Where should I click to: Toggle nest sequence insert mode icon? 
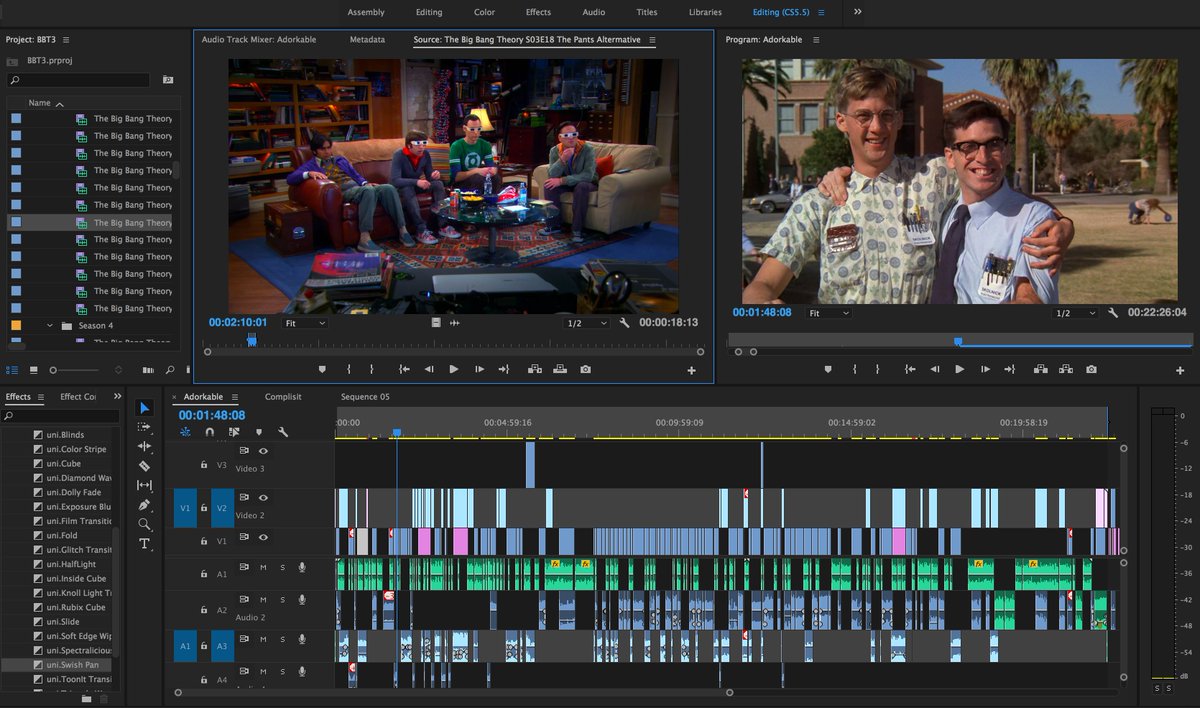pyautogui.click(x=185, y=432)
